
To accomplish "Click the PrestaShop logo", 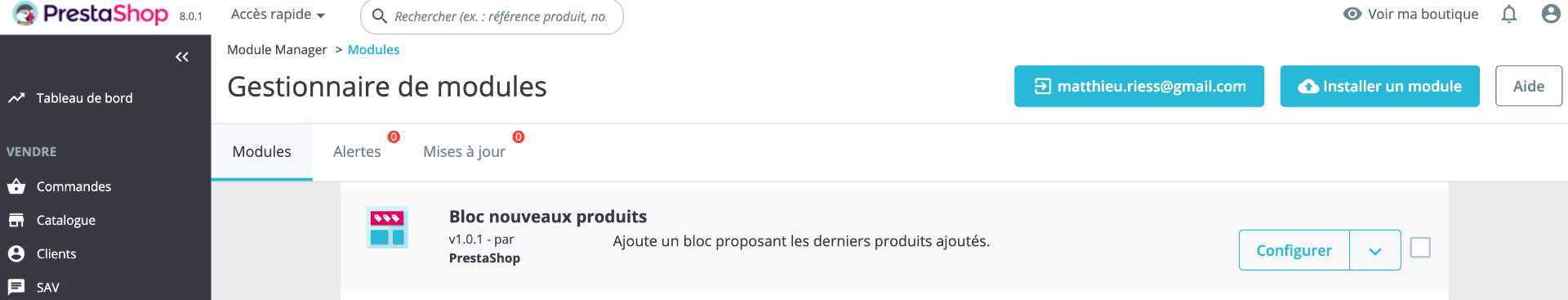I will tap(91, 14).
